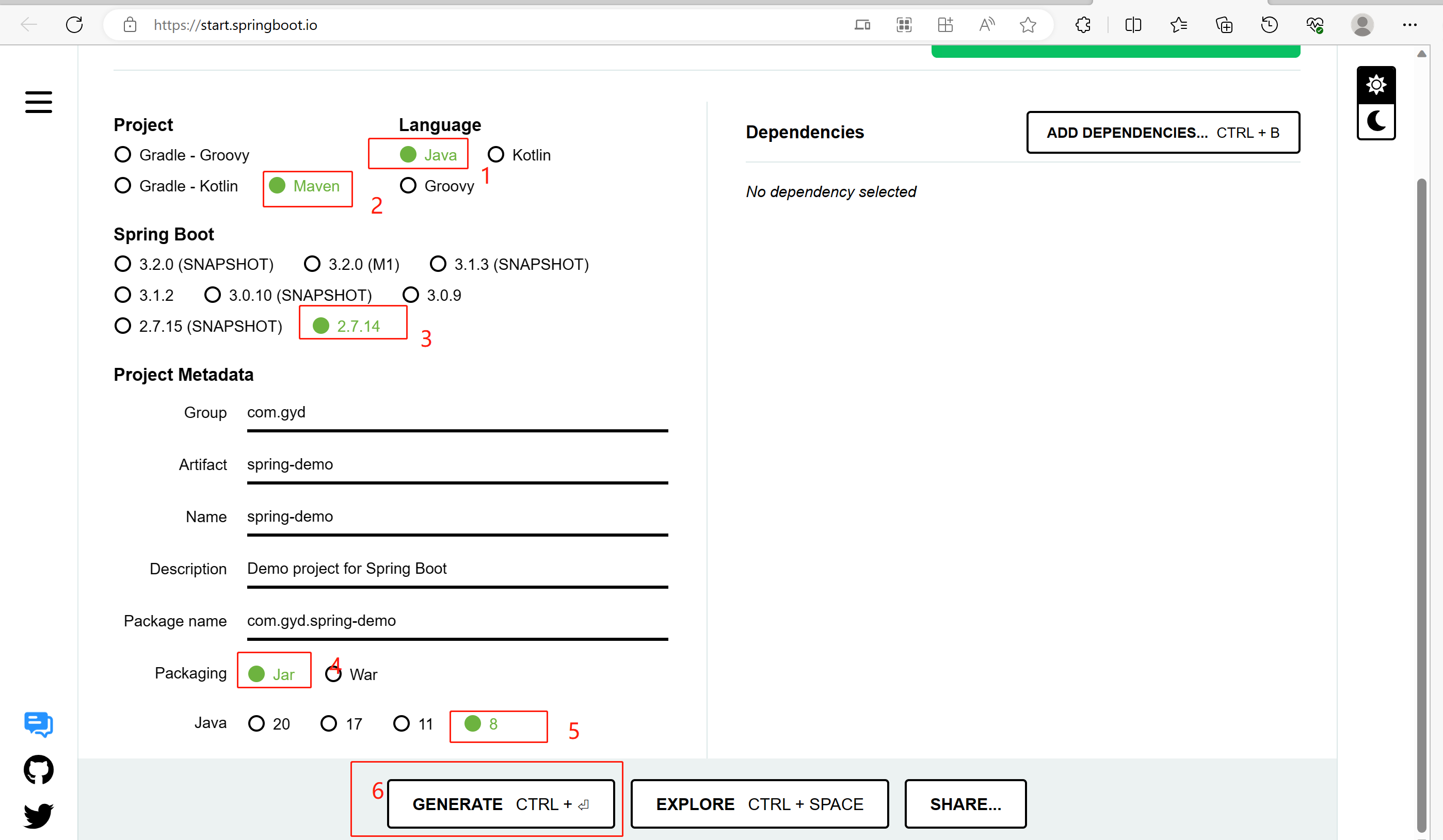Reload the page with refresh icon

(x=74, y=25)
